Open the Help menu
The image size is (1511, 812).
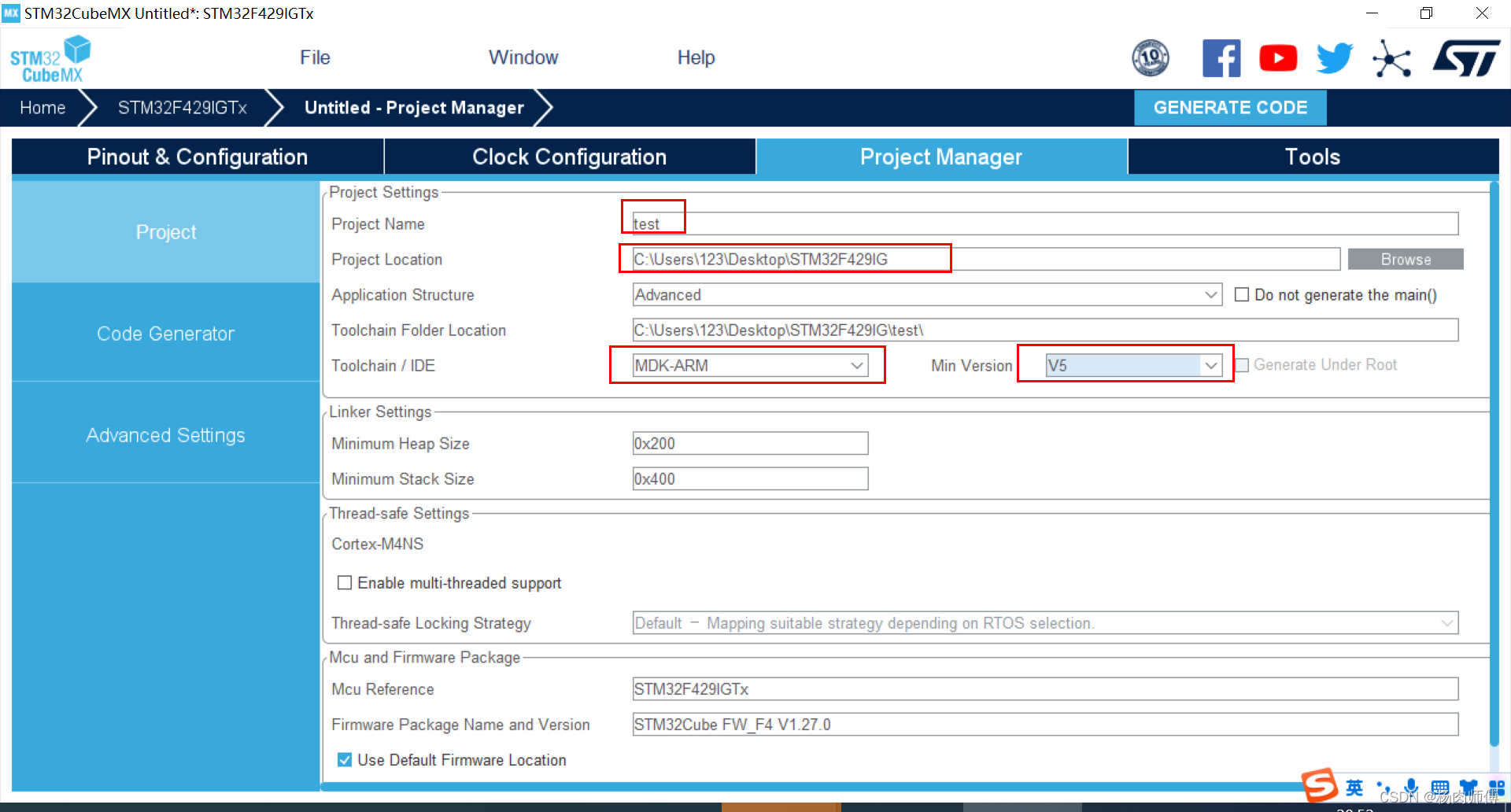pyautogui.click(x=696, y=57)
